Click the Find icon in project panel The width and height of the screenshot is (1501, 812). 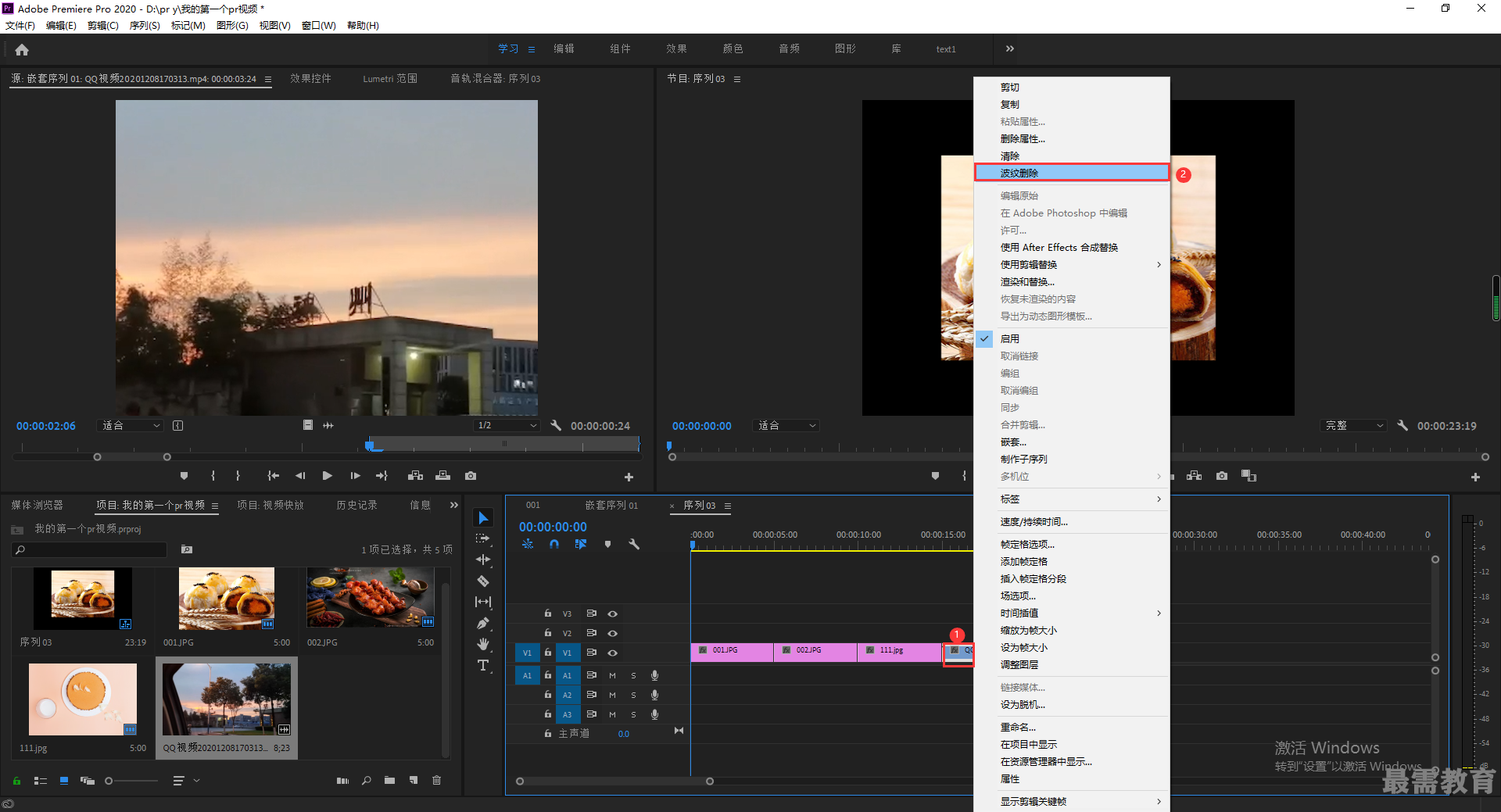pyautogui.click(x=366, y=780)
